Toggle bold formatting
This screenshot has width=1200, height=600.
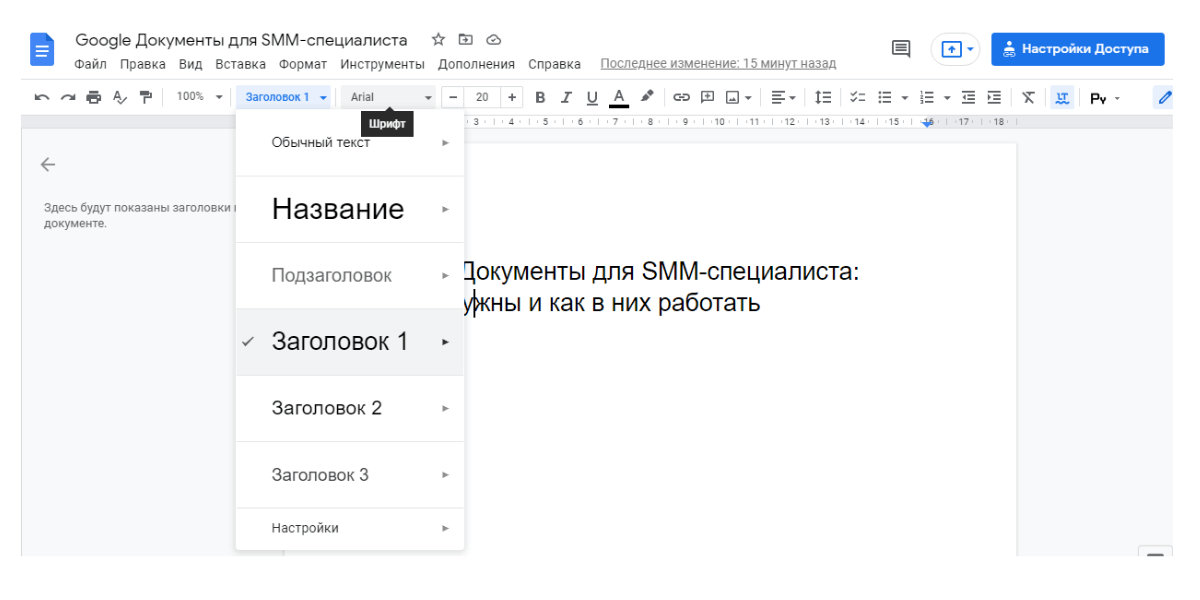point(540,97)
